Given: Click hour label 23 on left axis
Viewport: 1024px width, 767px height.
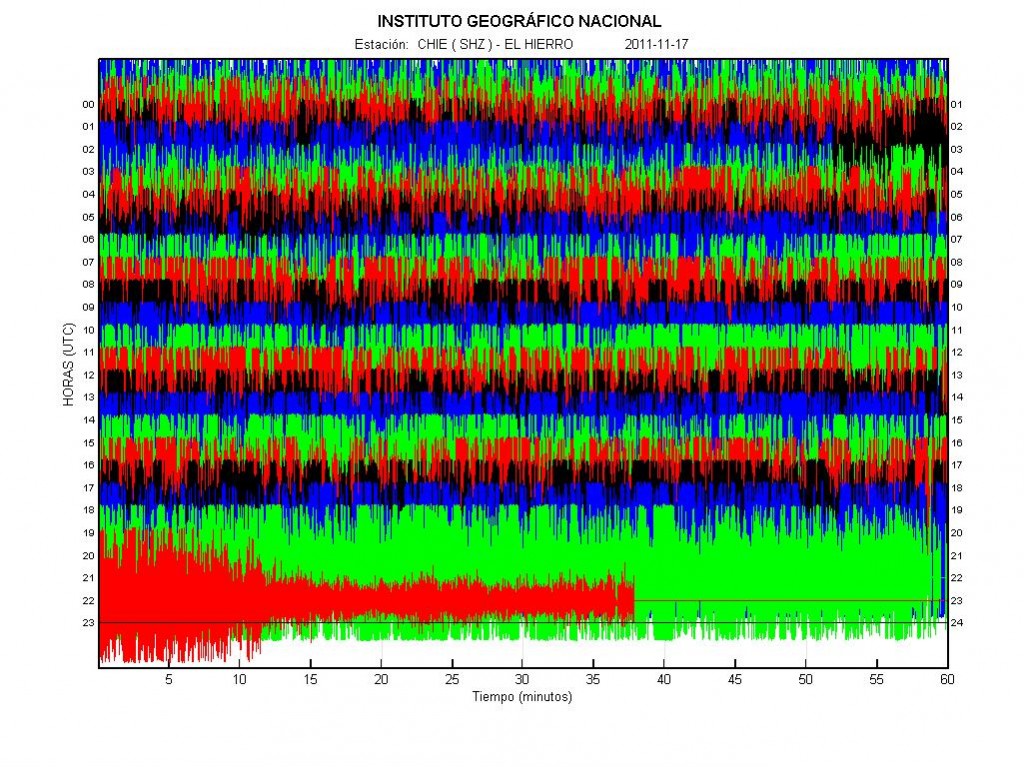Looking at the screenshot, I should coord(88,623).
